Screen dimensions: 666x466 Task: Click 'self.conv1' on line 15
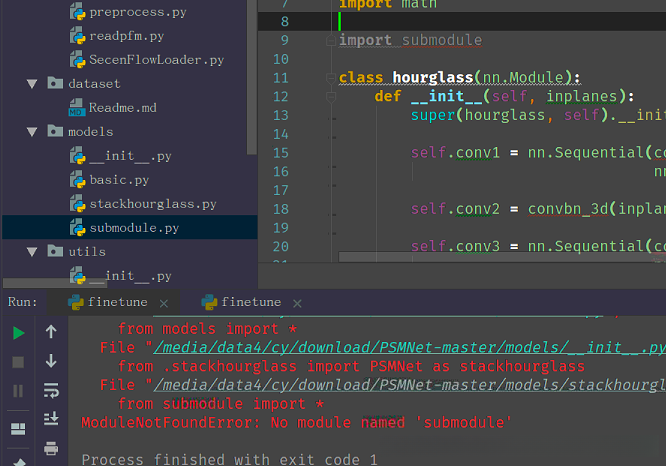(455, 153)
